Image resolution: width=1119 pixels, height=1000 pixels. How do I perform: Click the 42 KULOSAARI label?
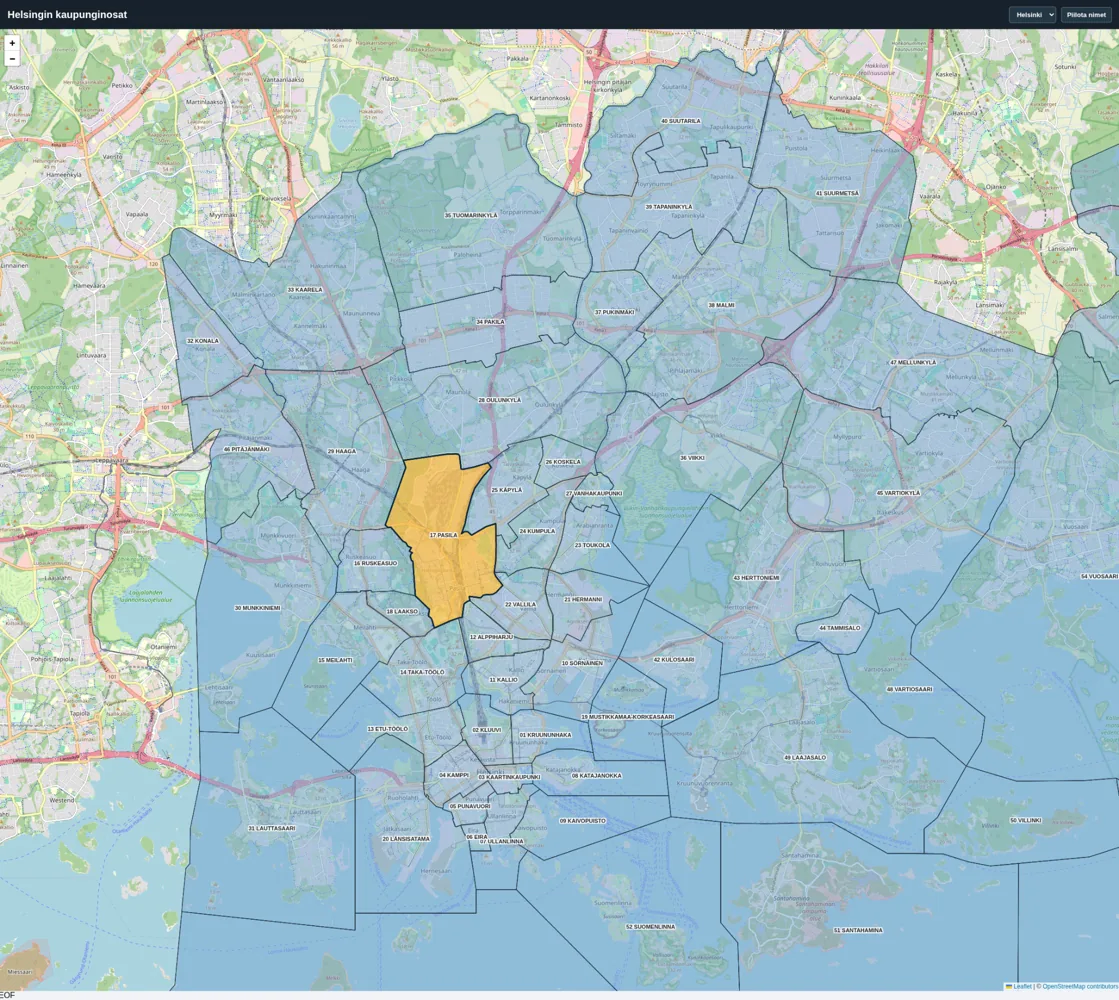674,660
